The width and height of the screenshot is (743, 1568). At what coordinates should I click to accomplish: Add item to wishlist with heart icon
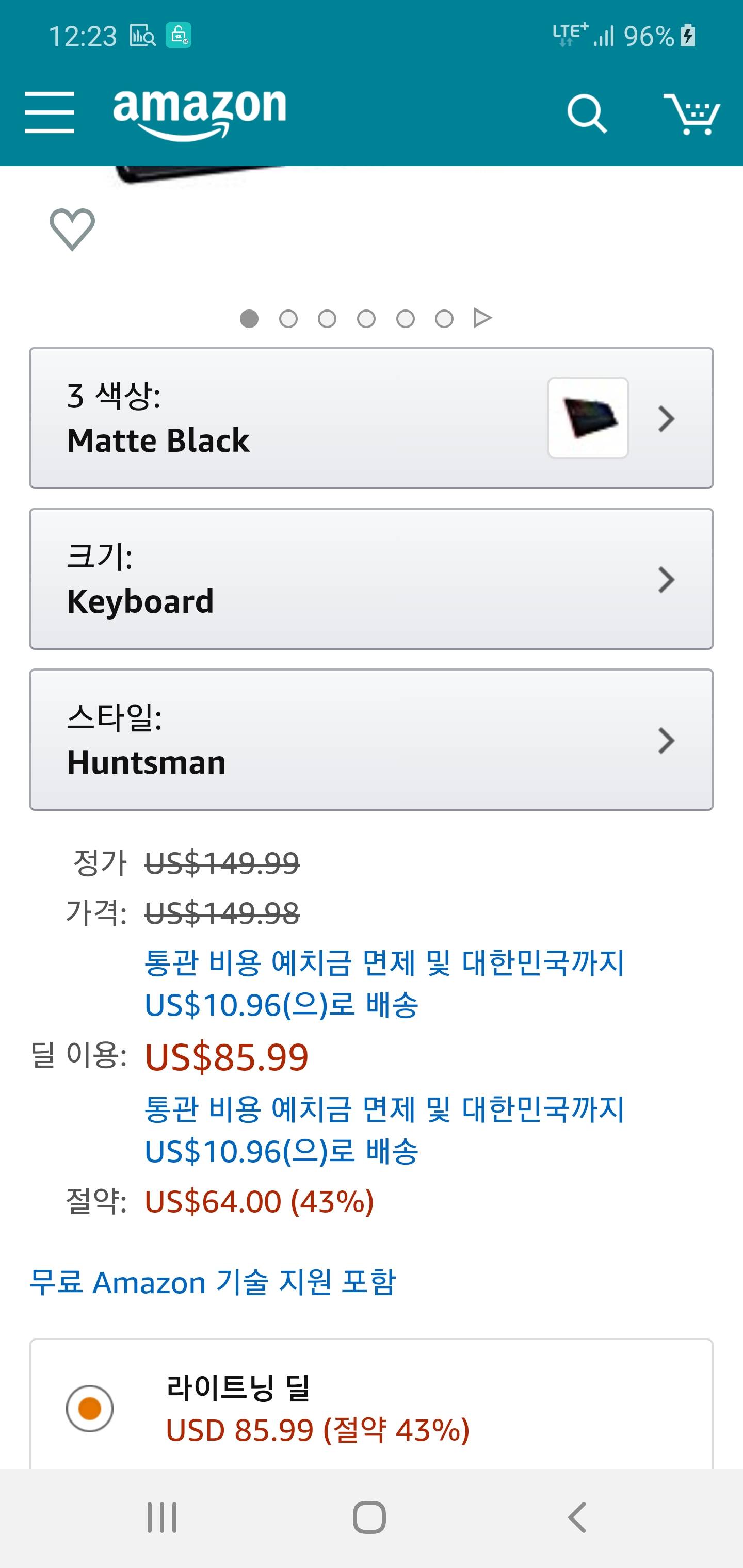pos(72,229)
